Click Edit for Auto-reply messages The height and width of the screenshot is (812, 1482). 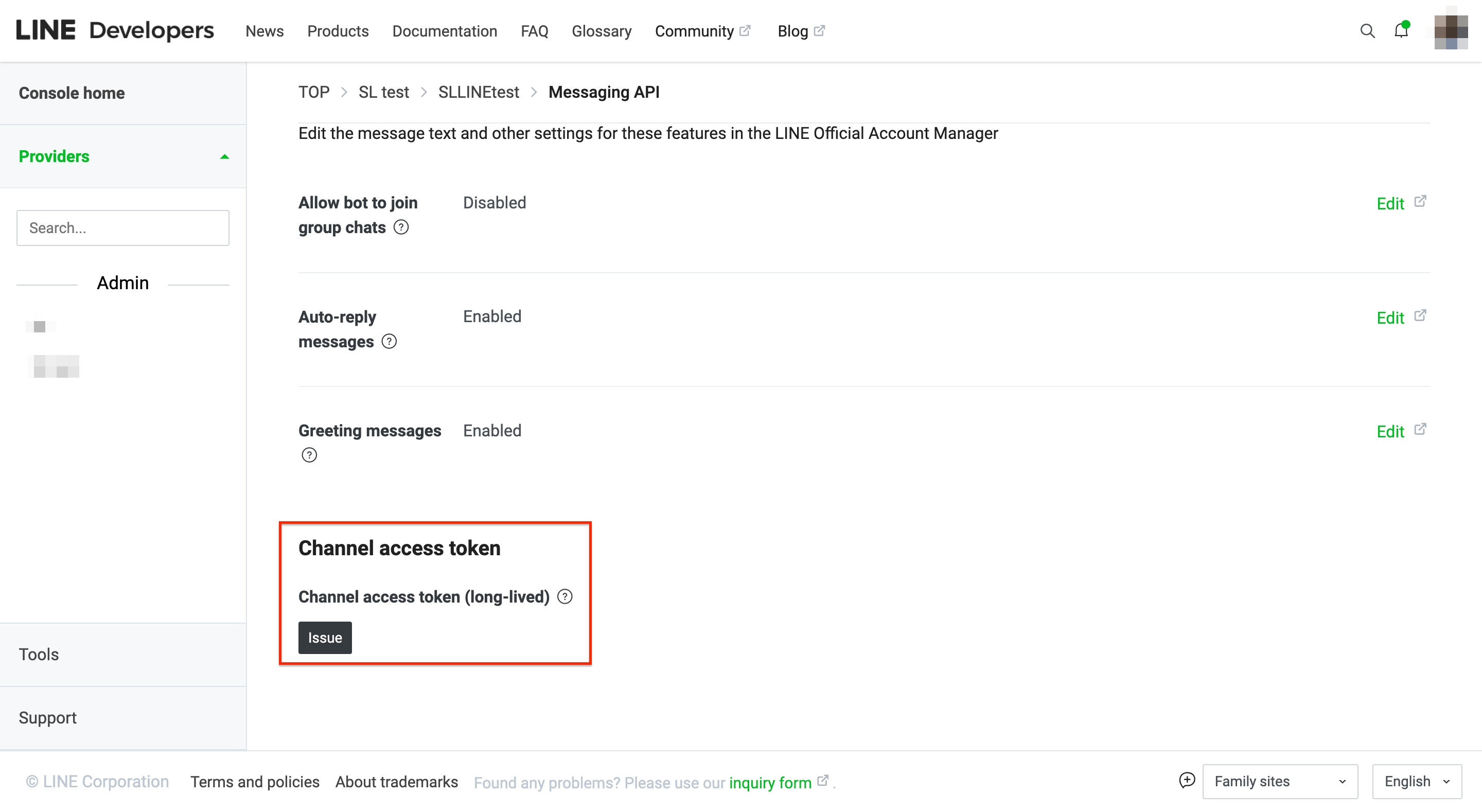(1390, 317)
